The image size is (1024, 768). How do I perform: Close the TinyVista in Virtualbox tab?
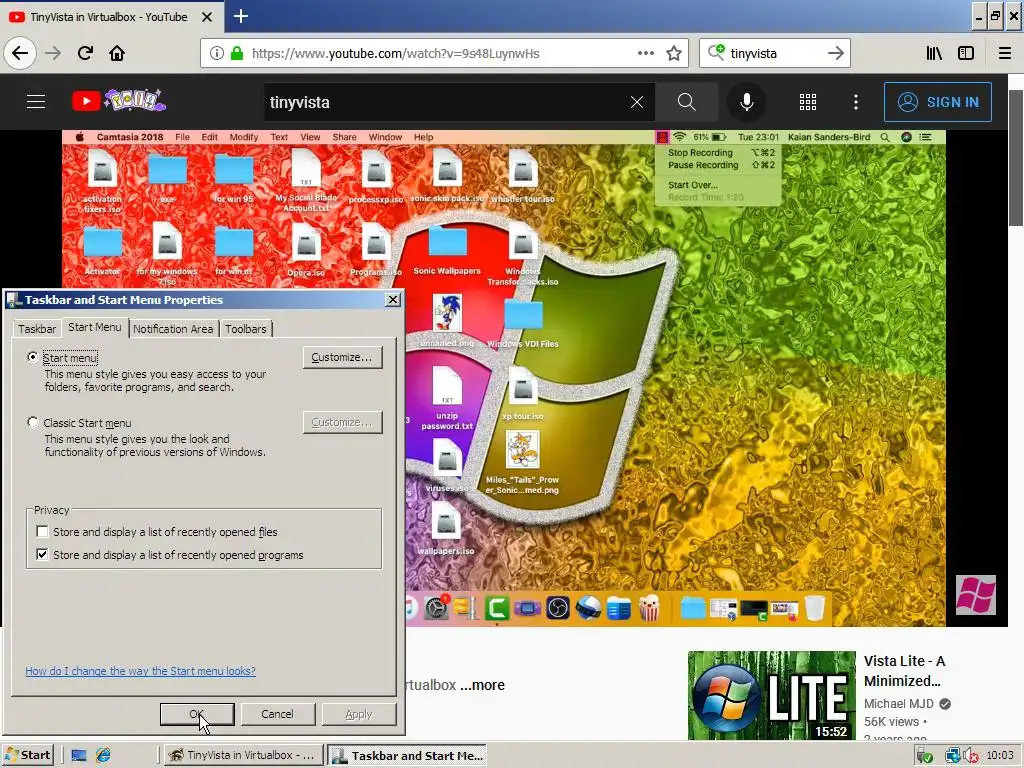coord(206,17)
